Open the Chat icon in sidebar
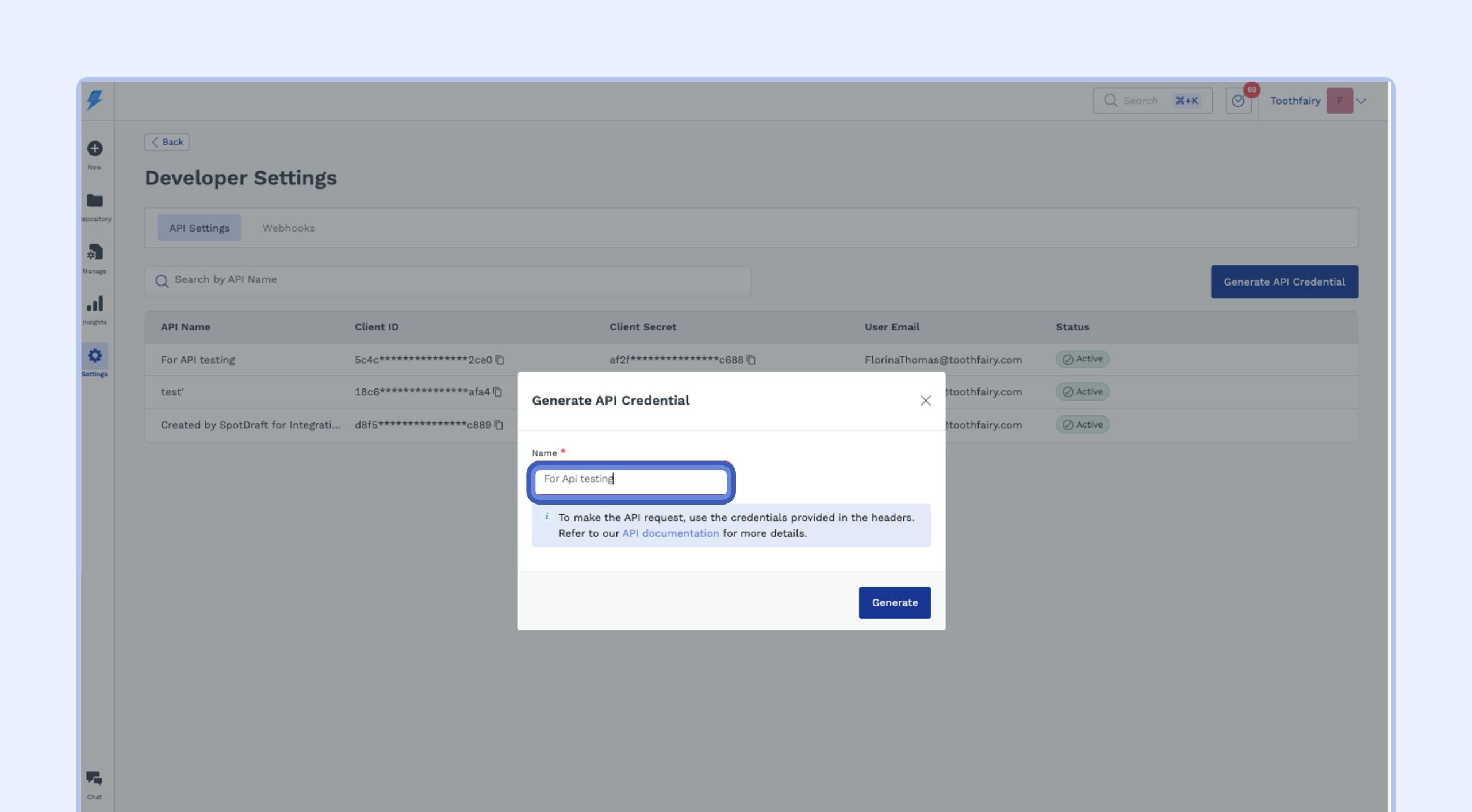1472x812 pixels. 94,779
